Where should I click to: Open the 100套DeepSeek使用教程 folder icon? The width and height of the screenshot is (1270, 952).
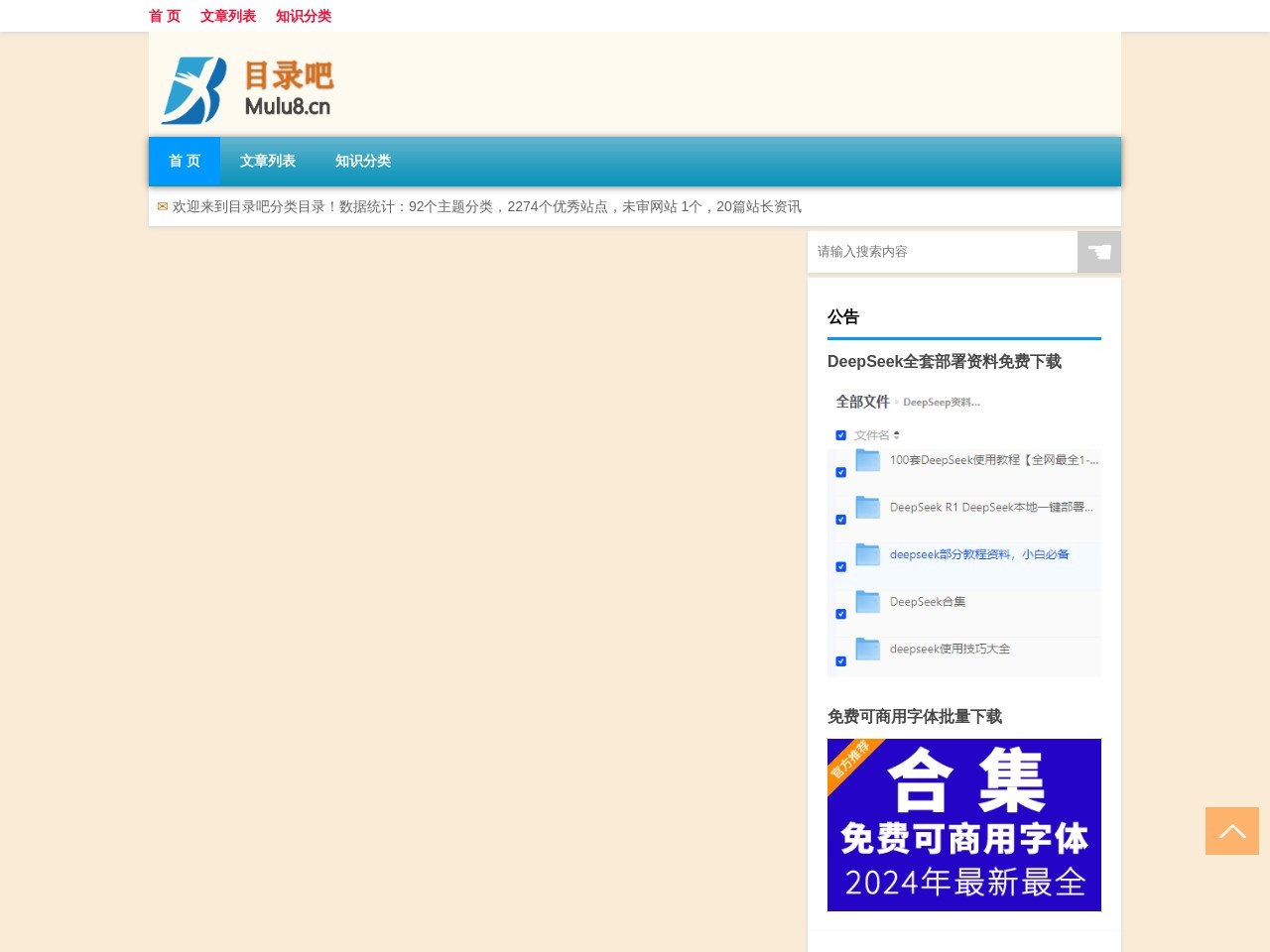(867, 460)
